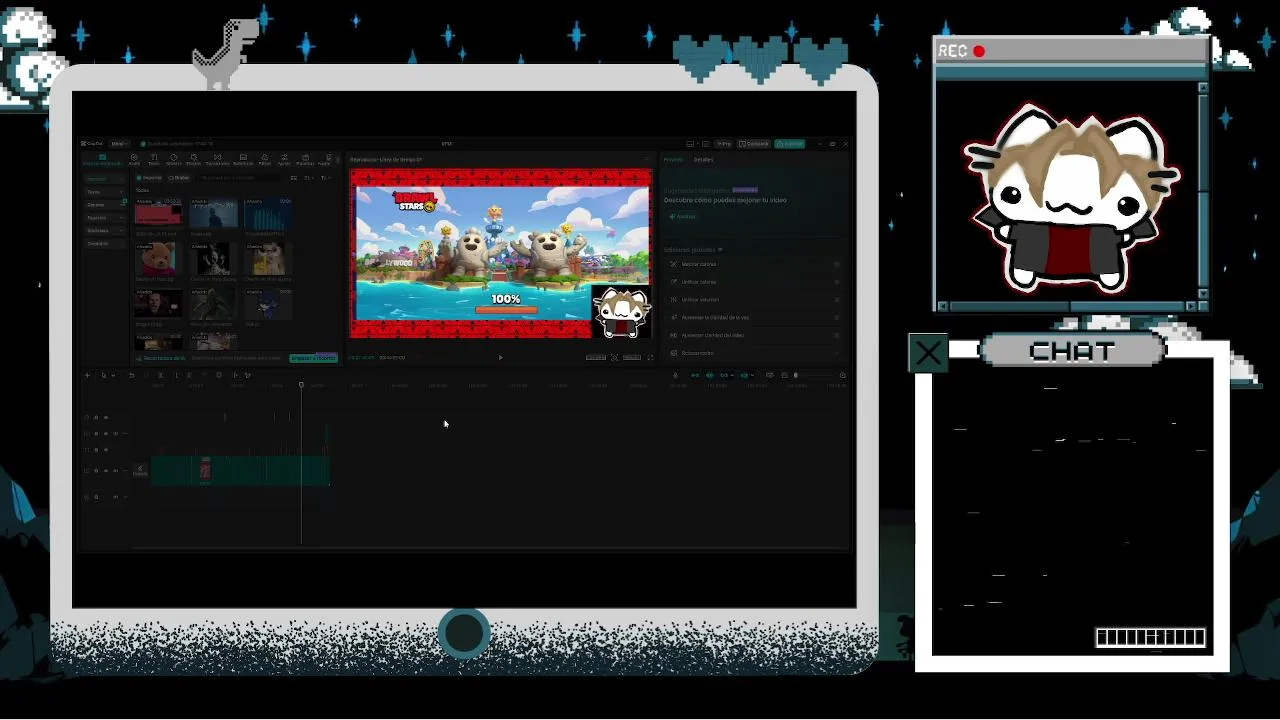Screen dimensions: 1280x720
Task: Hide the main video track
Action: click(x=106, y=470)
